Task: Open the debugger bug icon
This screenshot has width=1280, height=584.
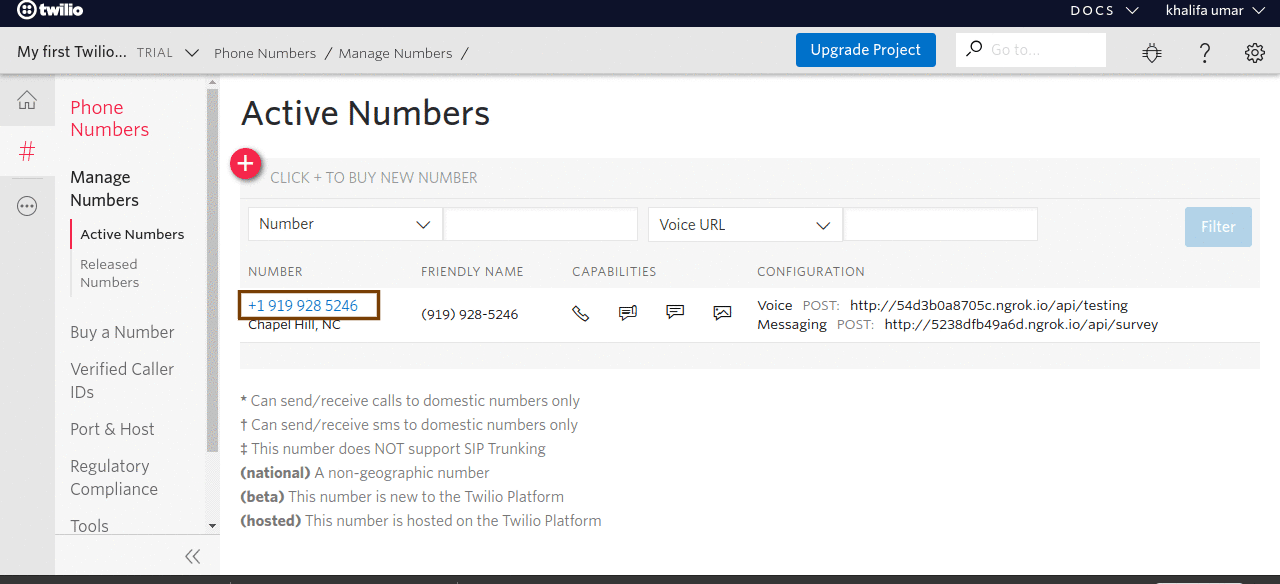Action: click(x=1152, y=53)
